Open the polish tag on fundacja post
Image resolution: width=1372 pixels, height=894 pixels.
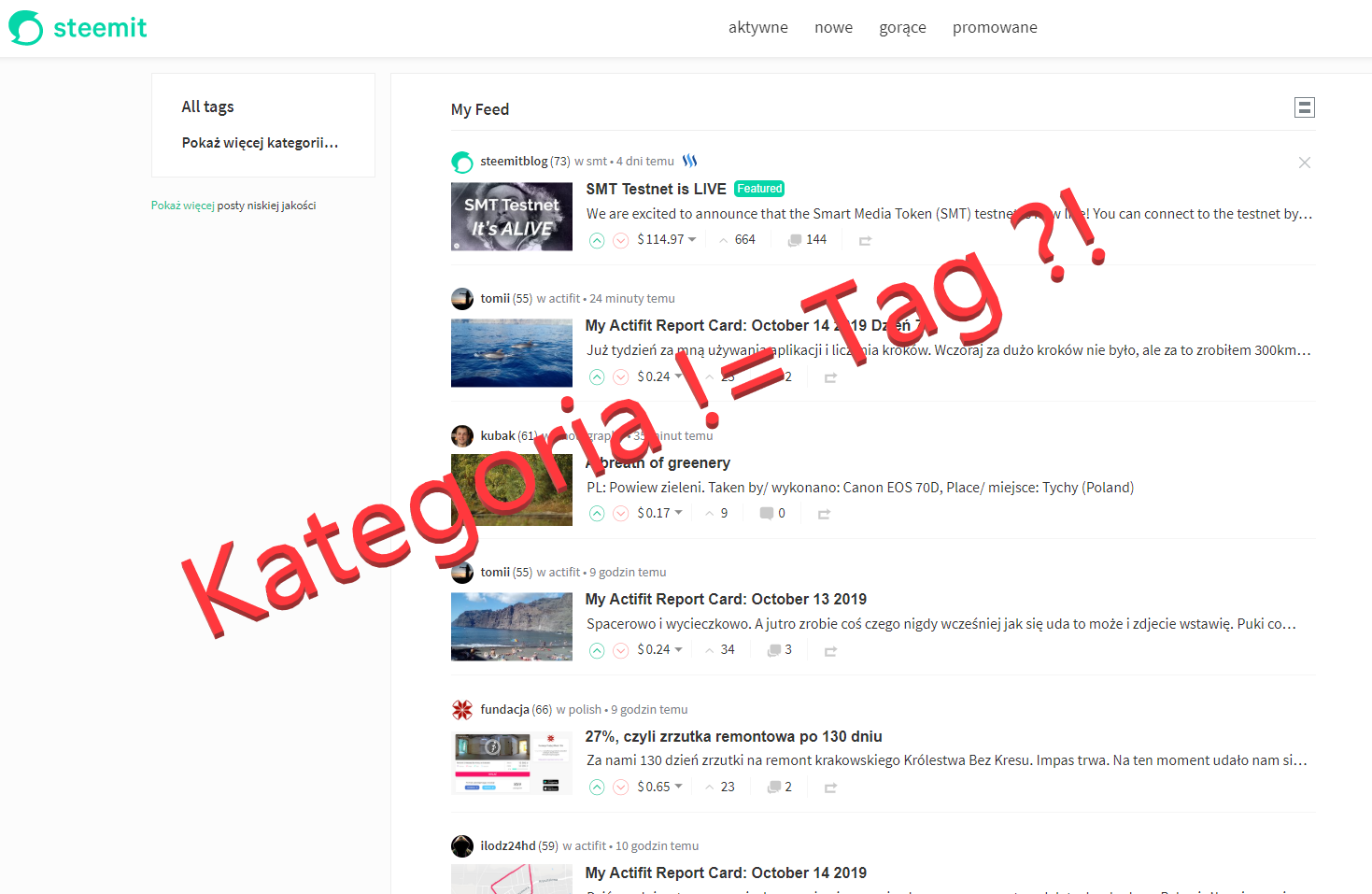585,710
